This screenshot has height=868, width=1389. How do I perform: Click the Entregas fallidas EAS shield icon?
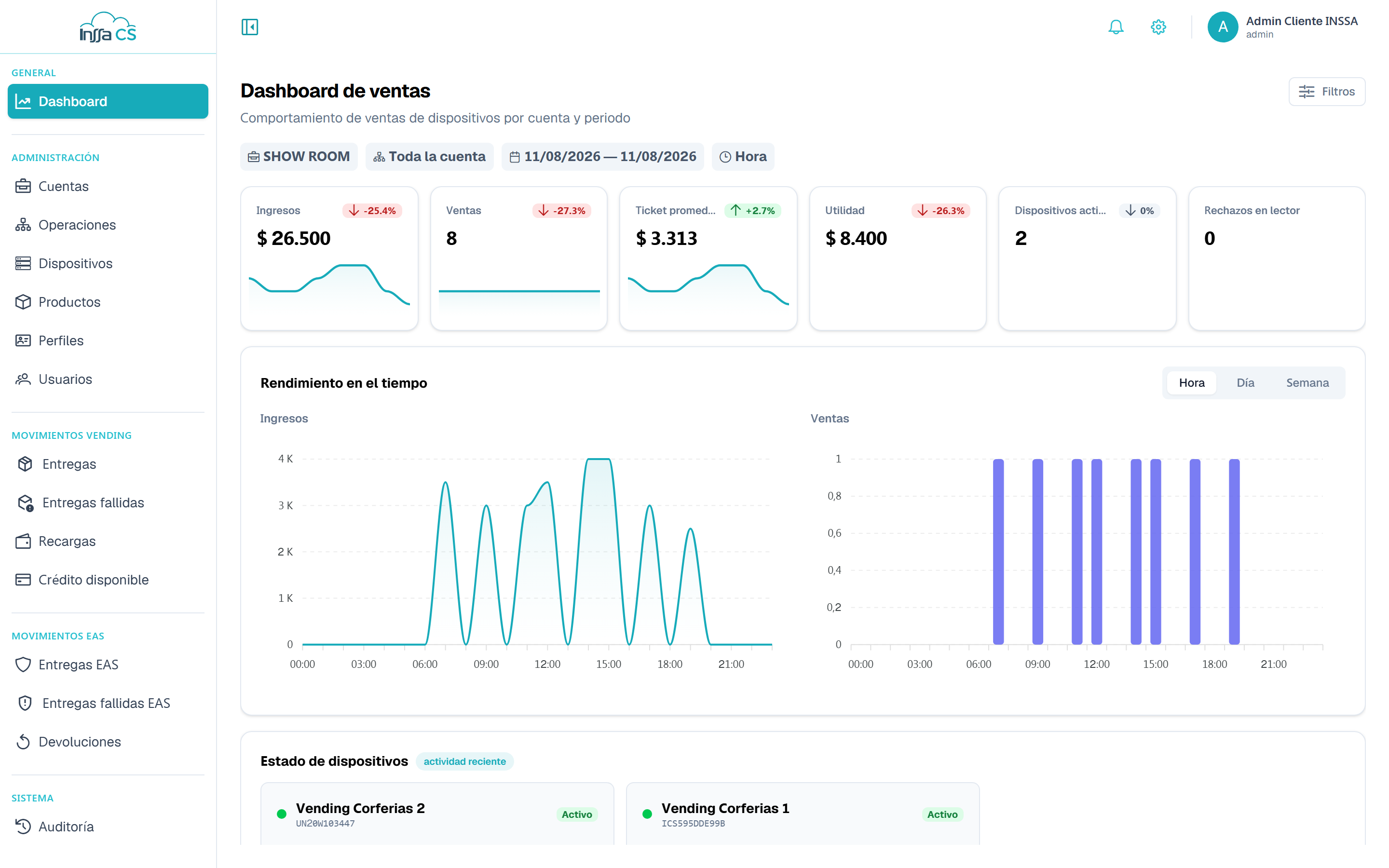tap(25, 703)
